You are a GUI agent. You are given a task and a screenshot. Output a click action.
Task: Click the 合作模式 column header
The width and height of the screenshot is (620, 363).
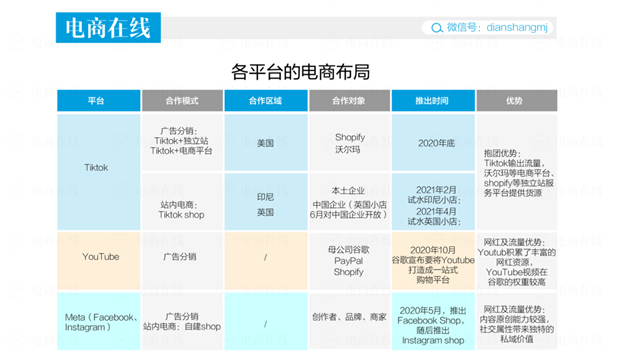182,100
